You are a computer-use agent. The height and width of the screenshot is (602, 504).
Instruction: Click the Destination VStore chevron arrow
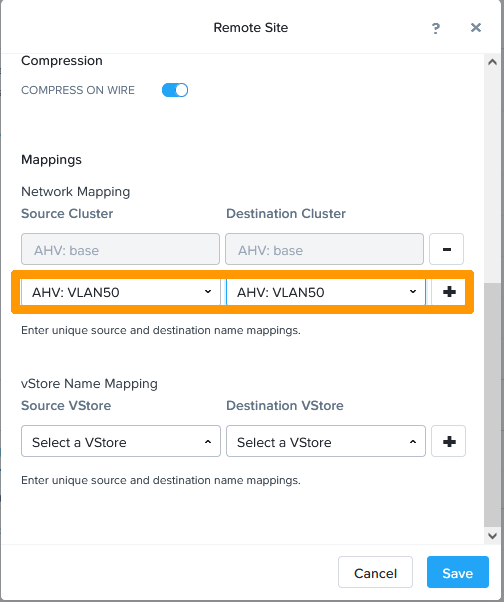click(413, 442)
